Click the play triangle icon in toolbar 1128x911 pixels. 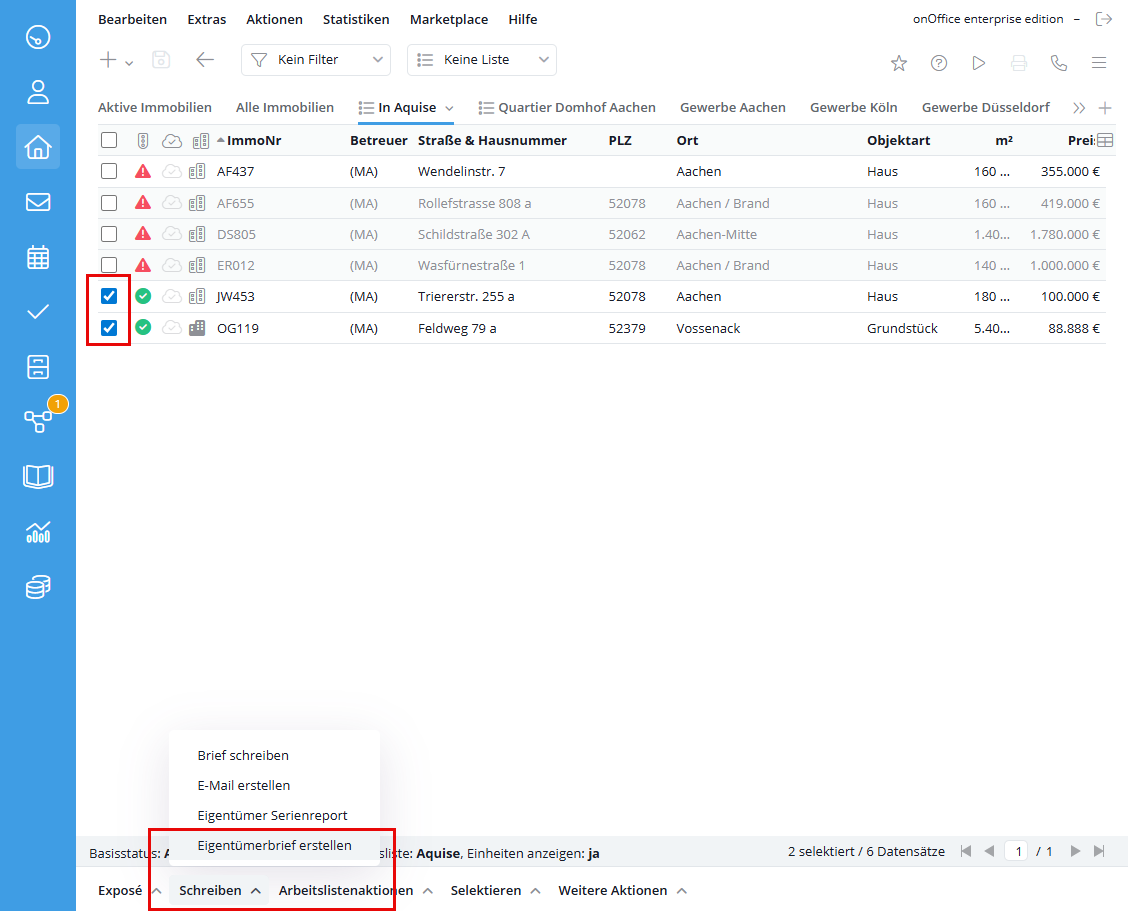tap(978, 63)
